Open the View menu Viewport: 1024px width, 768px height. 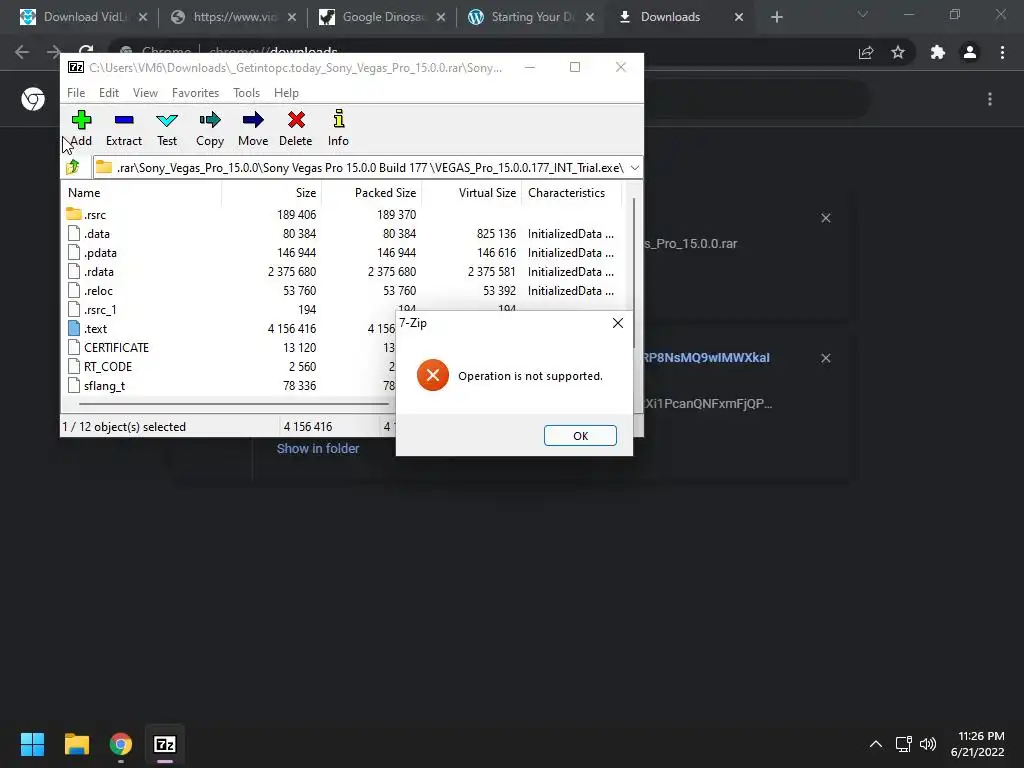[145, 93]
